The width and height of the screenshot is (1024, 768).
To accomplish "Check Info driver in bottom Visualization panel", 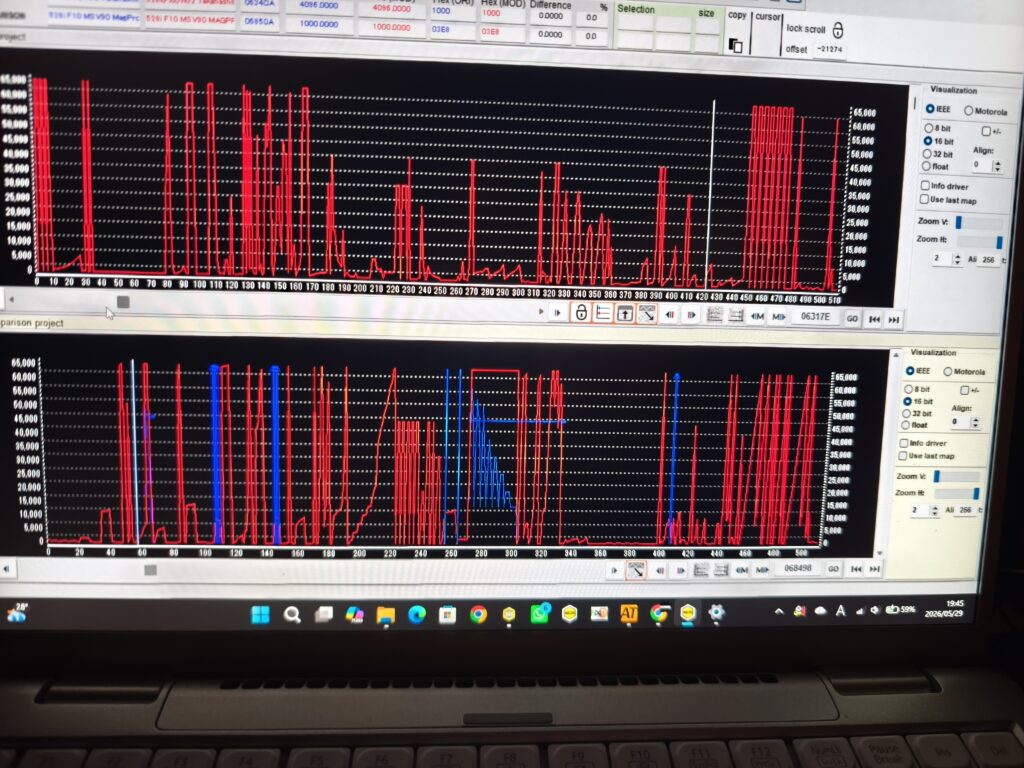I will (x=904, y=443).
